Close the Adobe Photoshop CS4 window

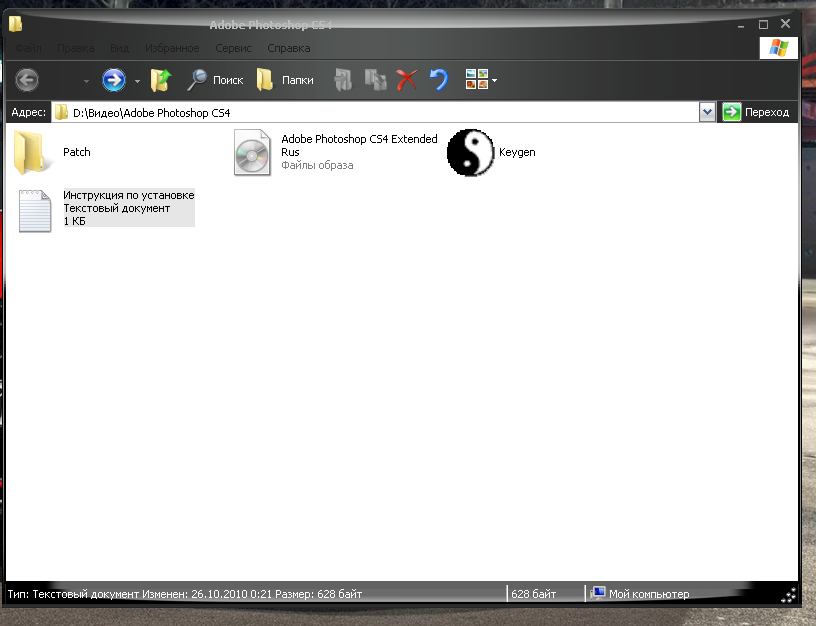785,23
